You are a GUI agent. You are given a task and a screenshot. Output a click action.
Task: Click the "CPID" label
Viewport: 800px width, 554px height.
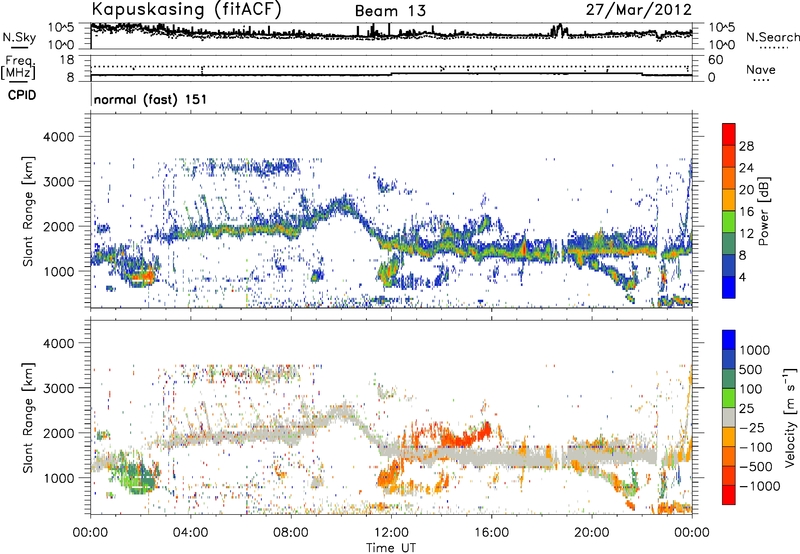point(22,95)
